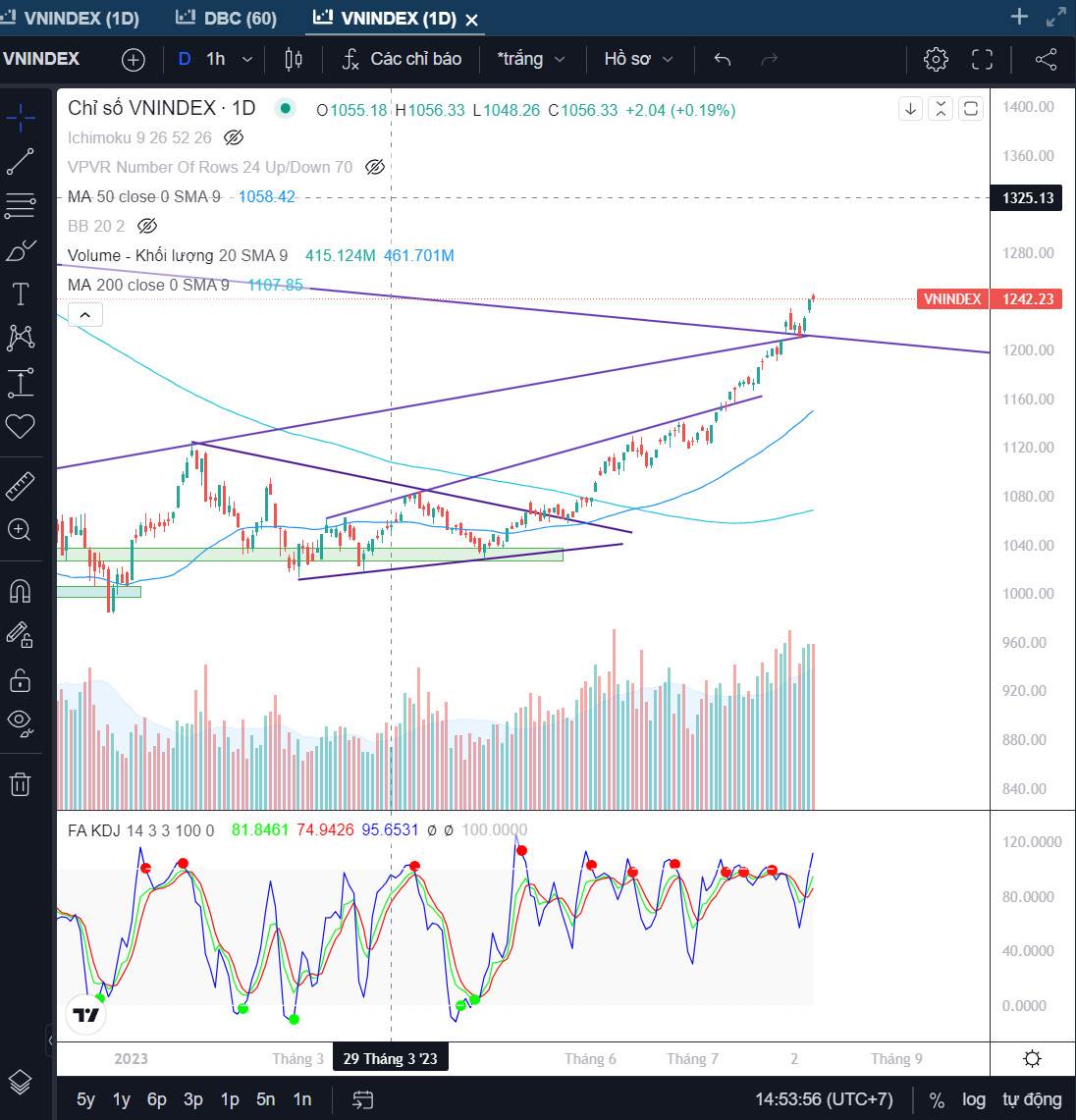
Task: Set the range to 3p
Action: (192, 1099)
